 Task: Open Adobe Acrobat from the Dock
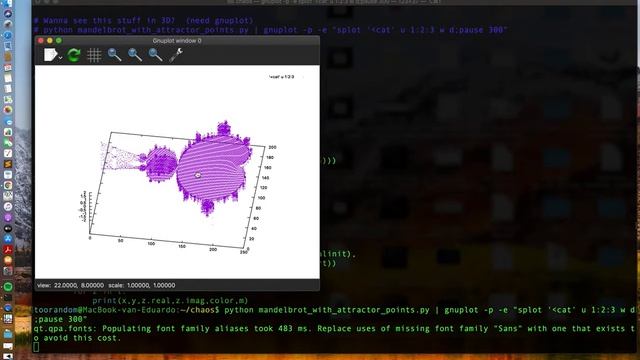(8, 249)
